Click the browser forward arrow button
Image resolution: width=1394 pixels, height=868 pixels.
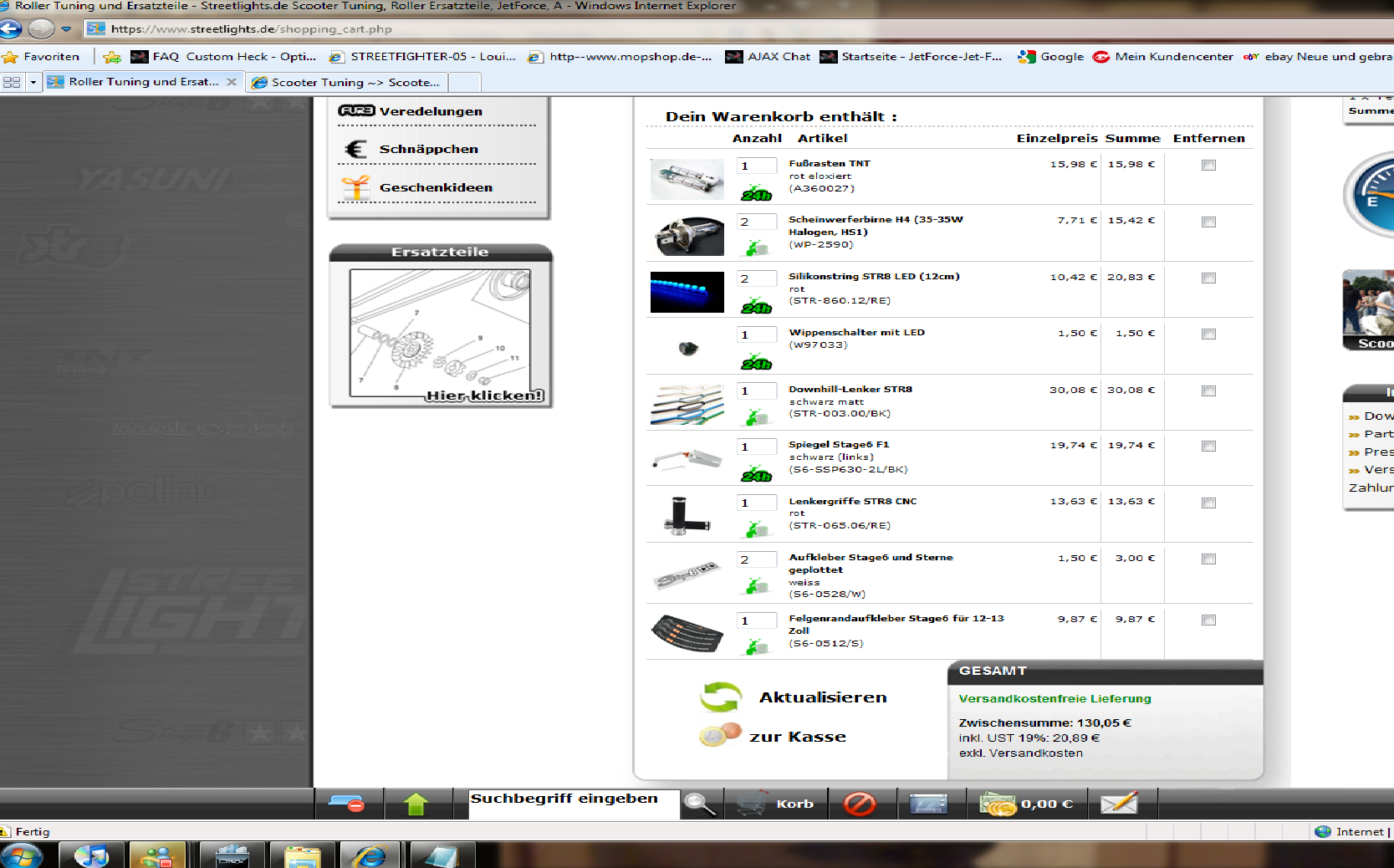41,28
